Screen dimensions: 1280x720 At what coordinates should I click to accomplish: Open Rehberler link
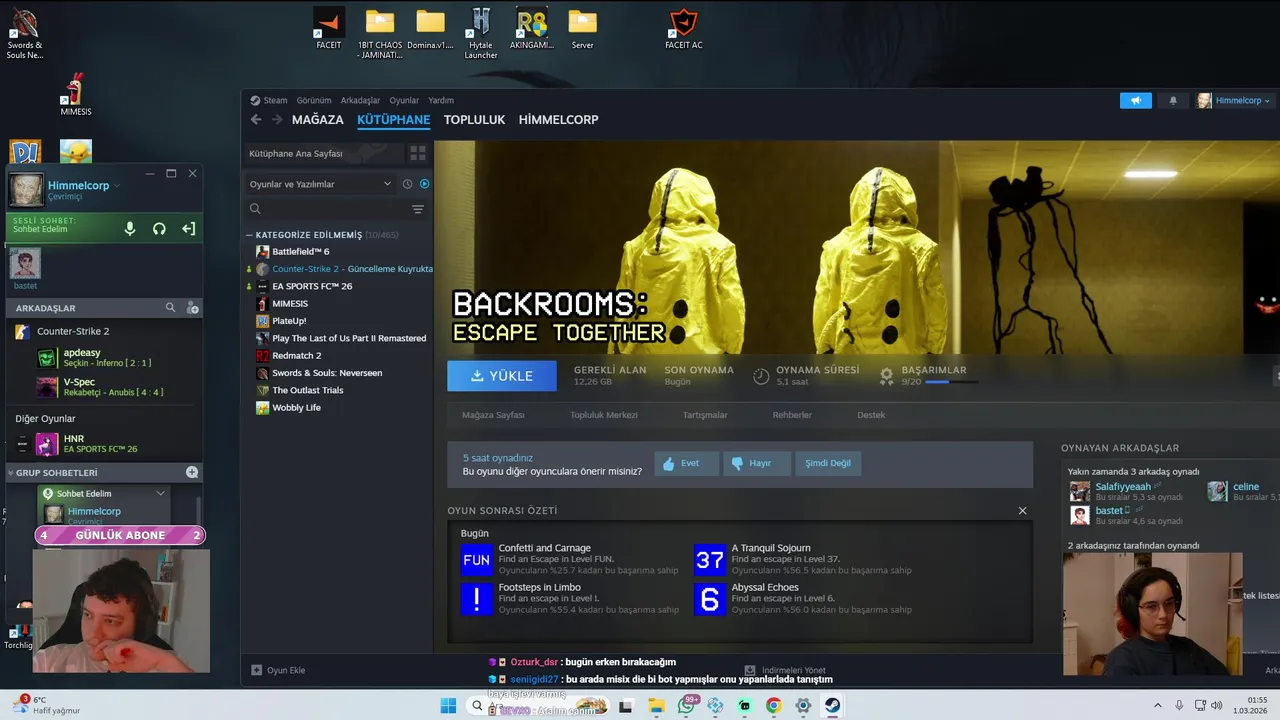point(792,415)
